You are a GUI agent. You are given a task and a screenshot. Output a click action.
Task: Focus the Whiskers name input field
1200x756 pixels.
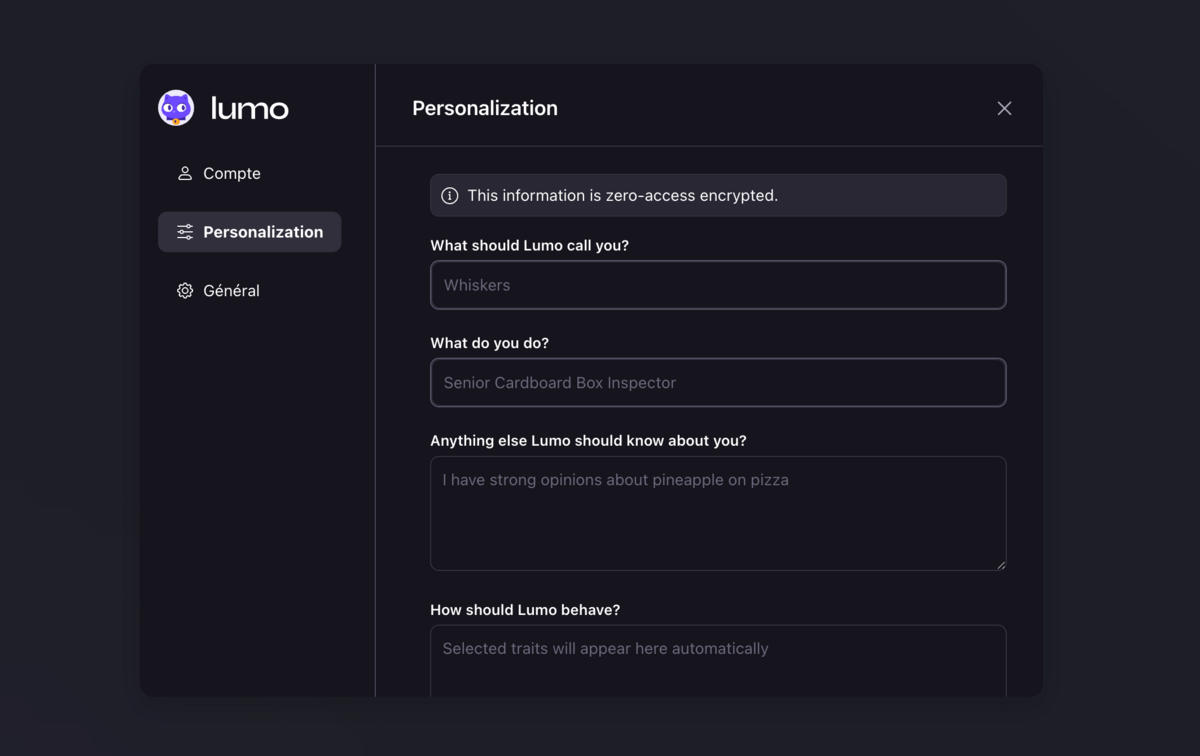(x=718, y=285)
